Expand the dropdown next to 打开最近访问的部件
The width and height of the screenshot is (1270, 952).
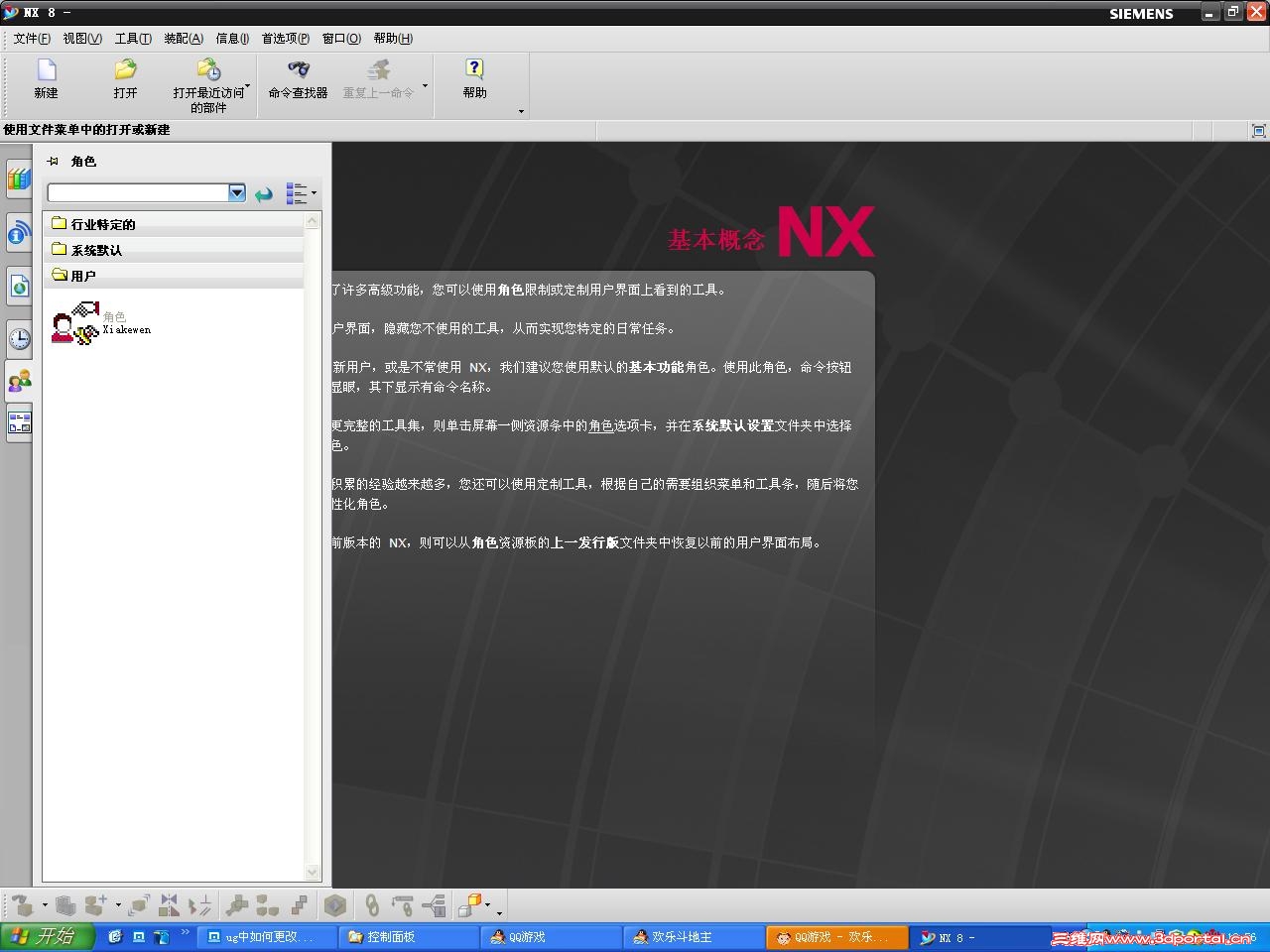tap(247, 85)
